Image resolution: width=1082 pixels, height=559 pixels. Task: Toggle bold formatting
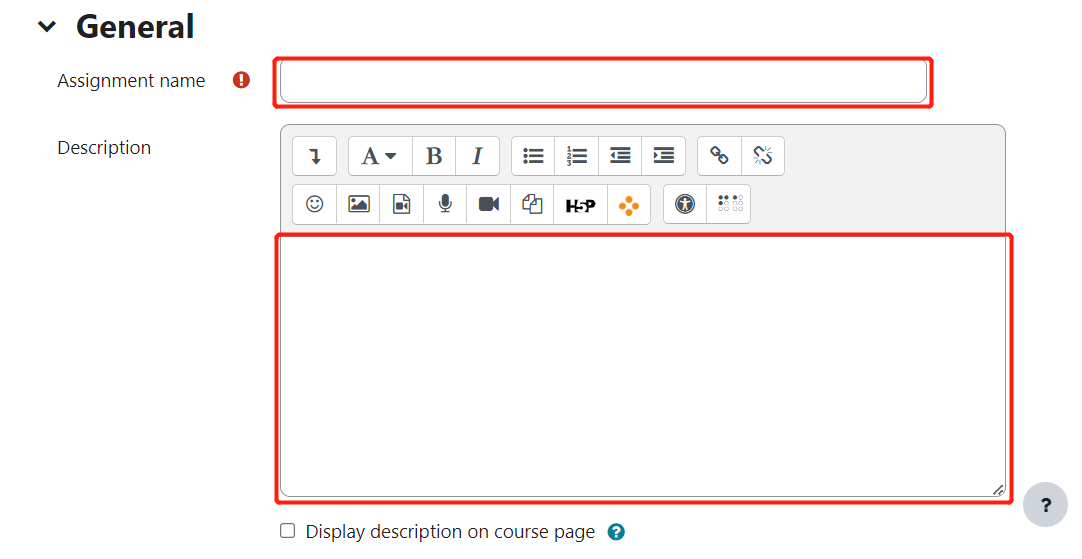click(x=433, y=156)
